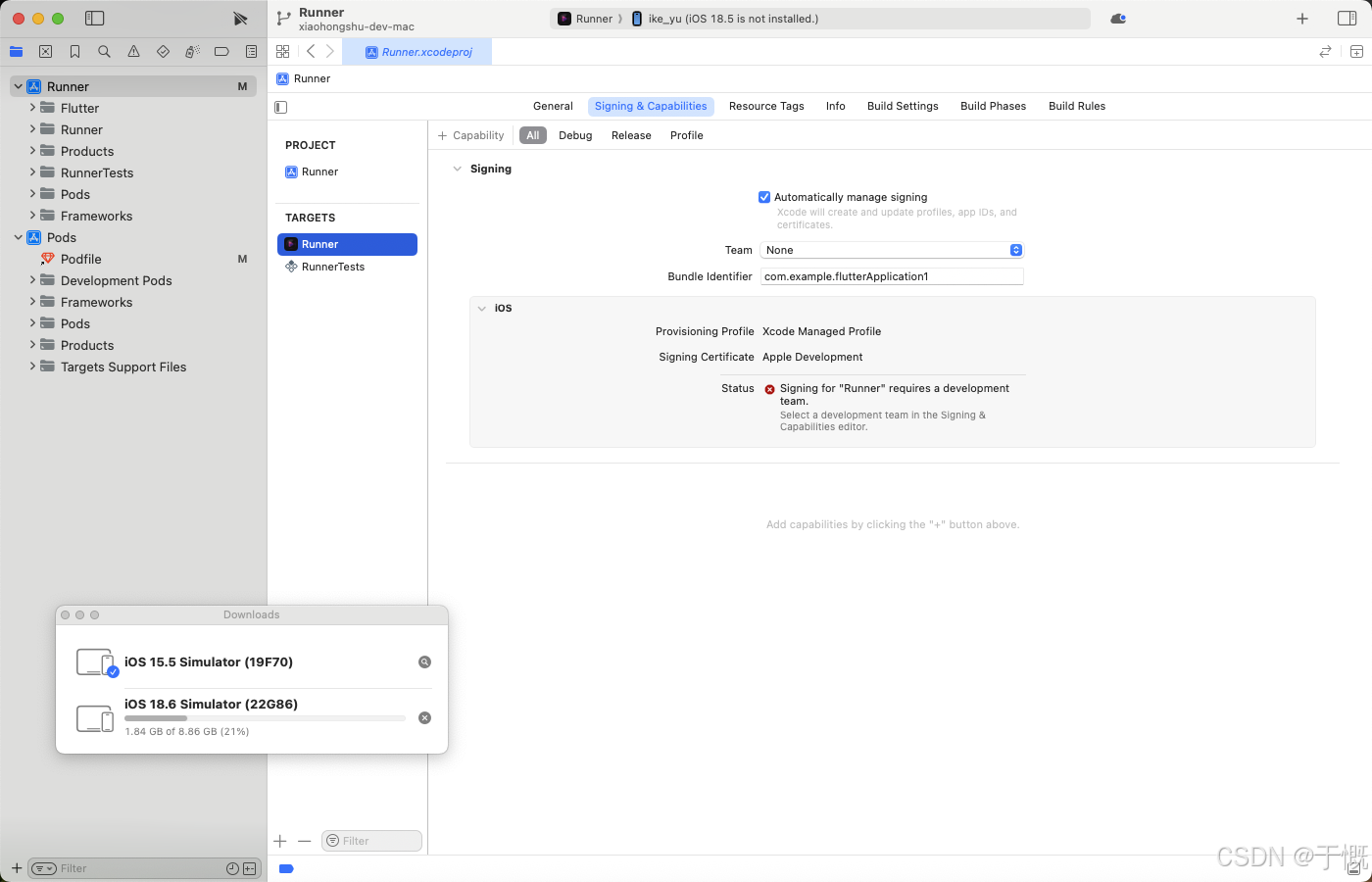Add a new target with plus button

point(280,841)
